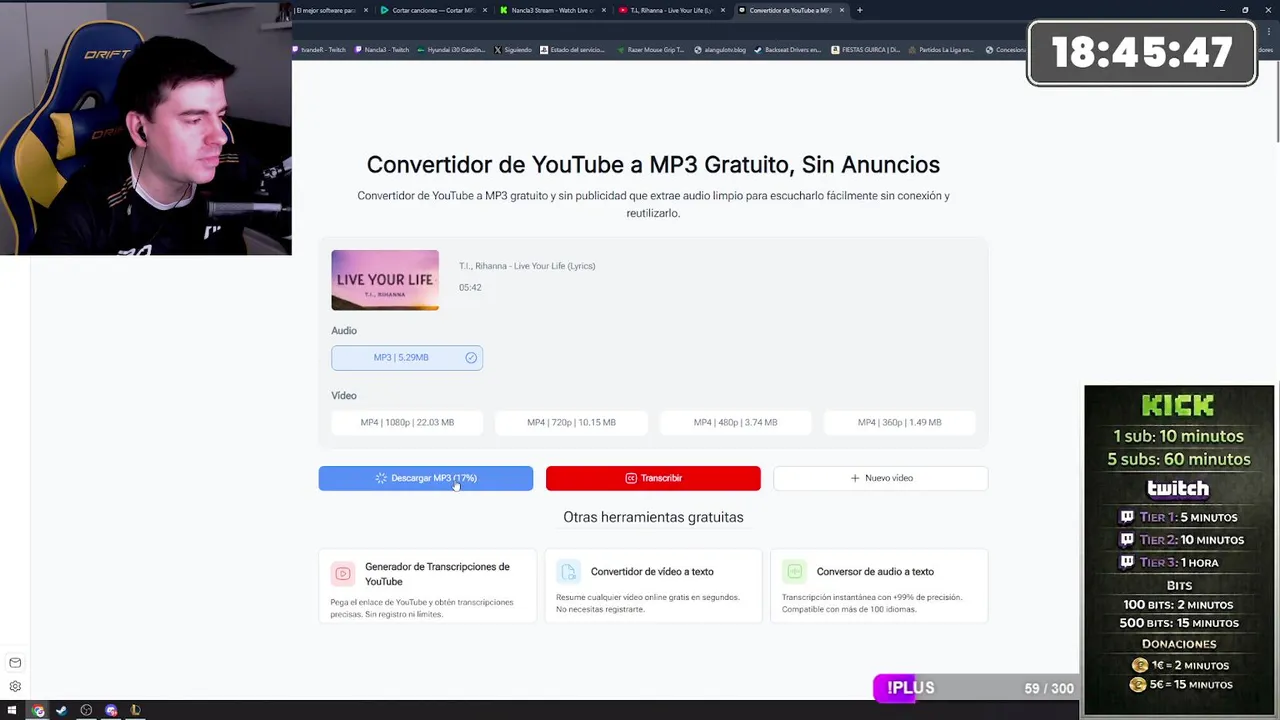1280x720 pixels.
Task: Click the Generador de Transcripciones card icon
Action: point(343,573)
